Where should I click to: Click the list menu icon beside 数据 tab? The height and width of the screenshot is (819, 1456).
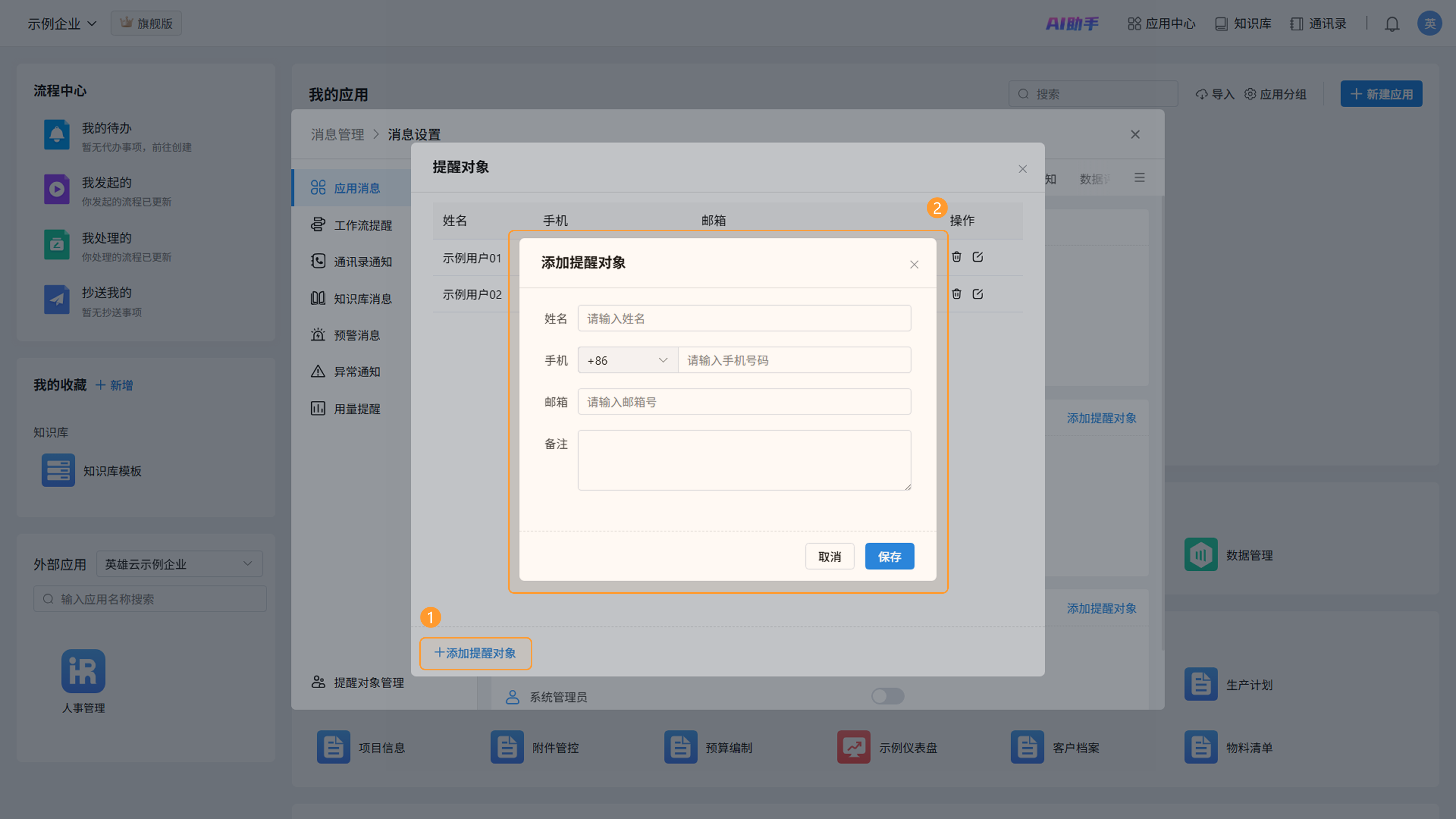click(x=1139, y=178)
